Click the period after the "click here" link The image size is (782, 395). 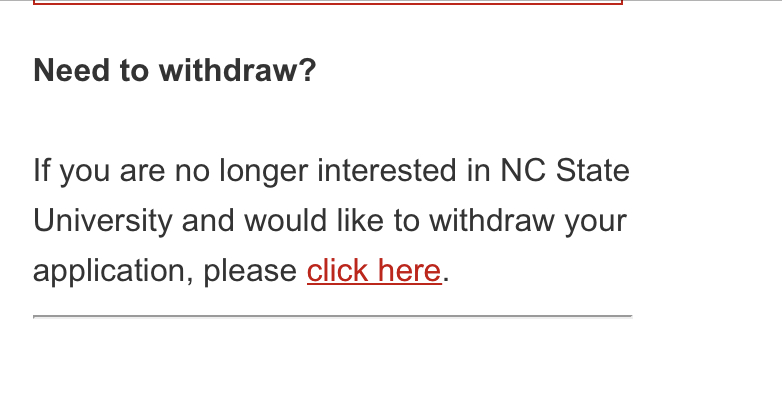coord(446,280)
